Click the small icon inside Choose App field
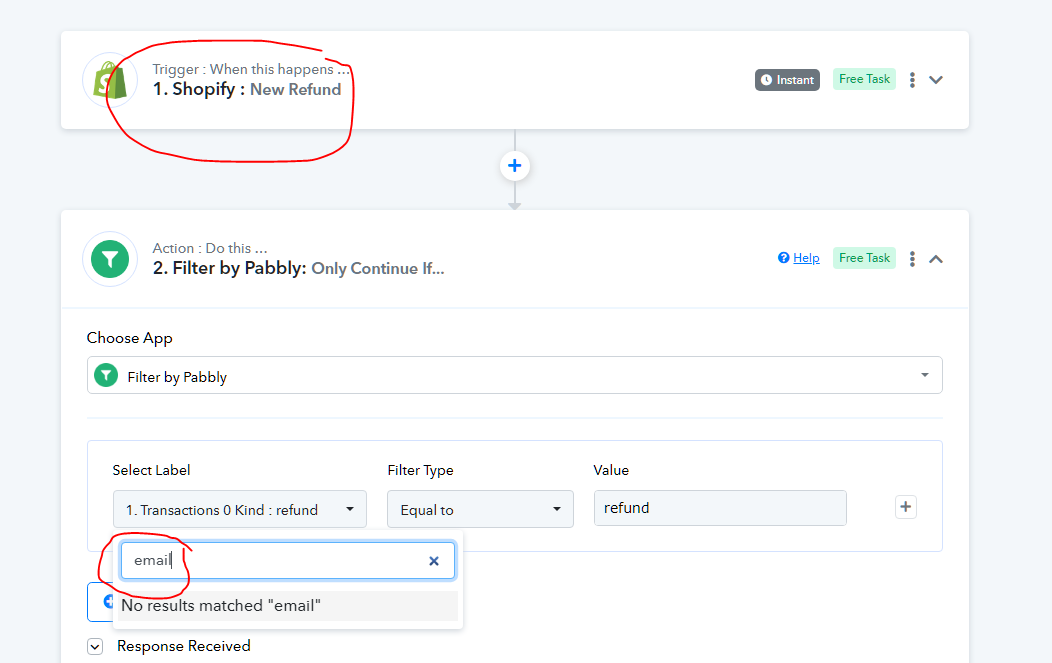 [106, 375]
